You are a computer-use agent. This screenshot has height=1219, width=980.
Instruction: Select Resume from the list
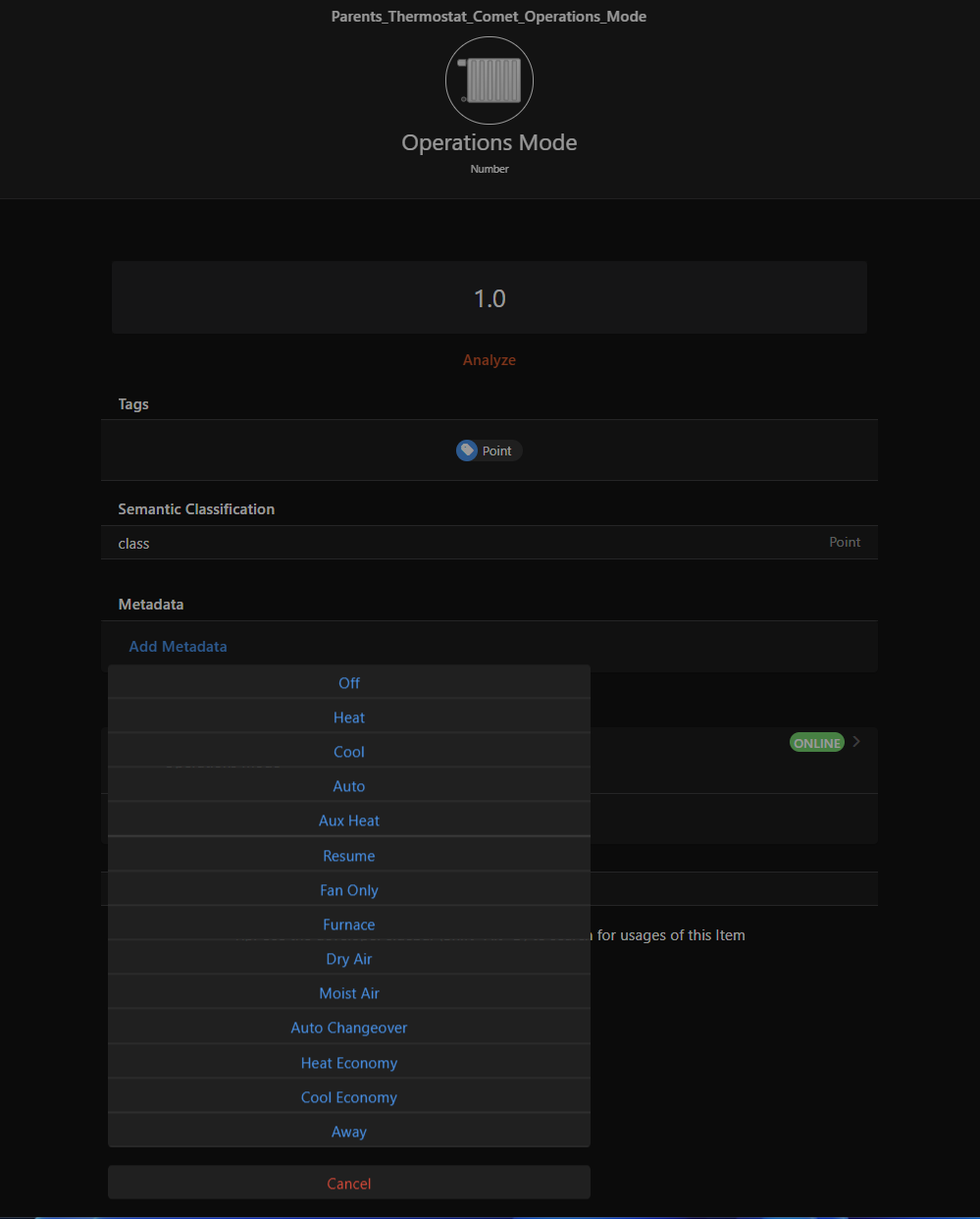[x=349, y=856]
